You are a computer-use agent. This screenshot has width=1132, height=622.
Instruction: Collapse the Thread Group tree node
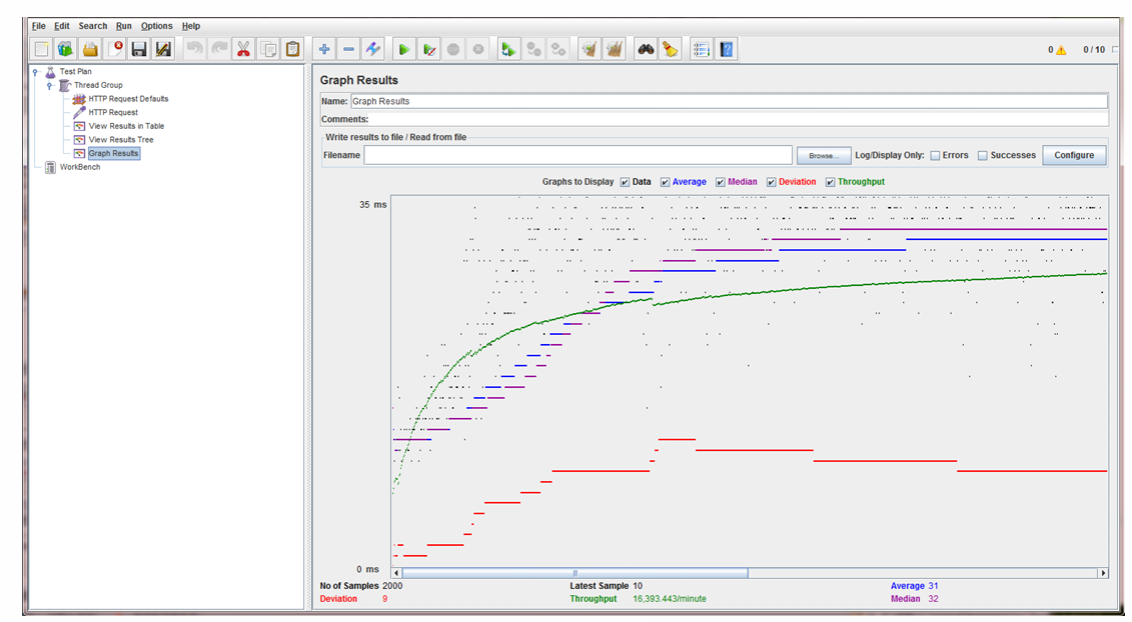click(x=49, y=85)
